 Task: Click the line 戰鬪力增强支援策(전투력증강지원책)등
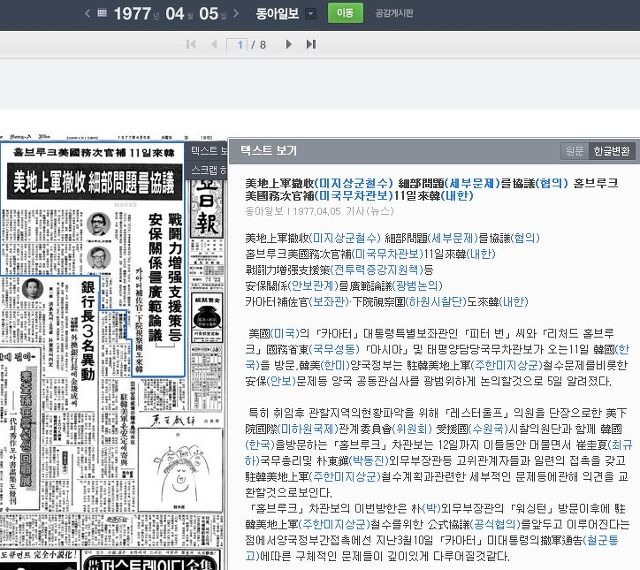point(339,270)
